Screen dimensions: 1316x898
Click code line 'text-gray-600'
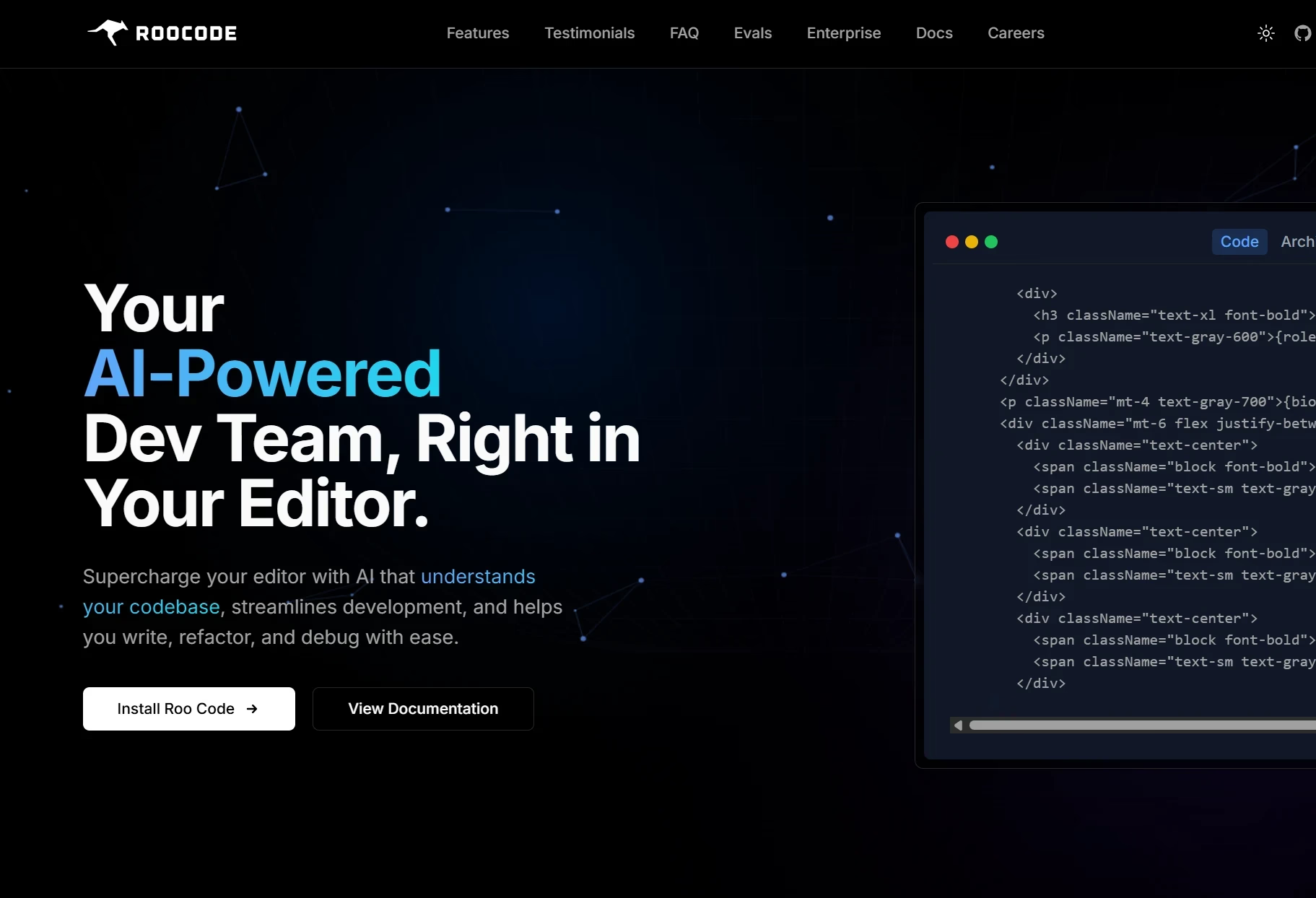(x=1175, y=336)
